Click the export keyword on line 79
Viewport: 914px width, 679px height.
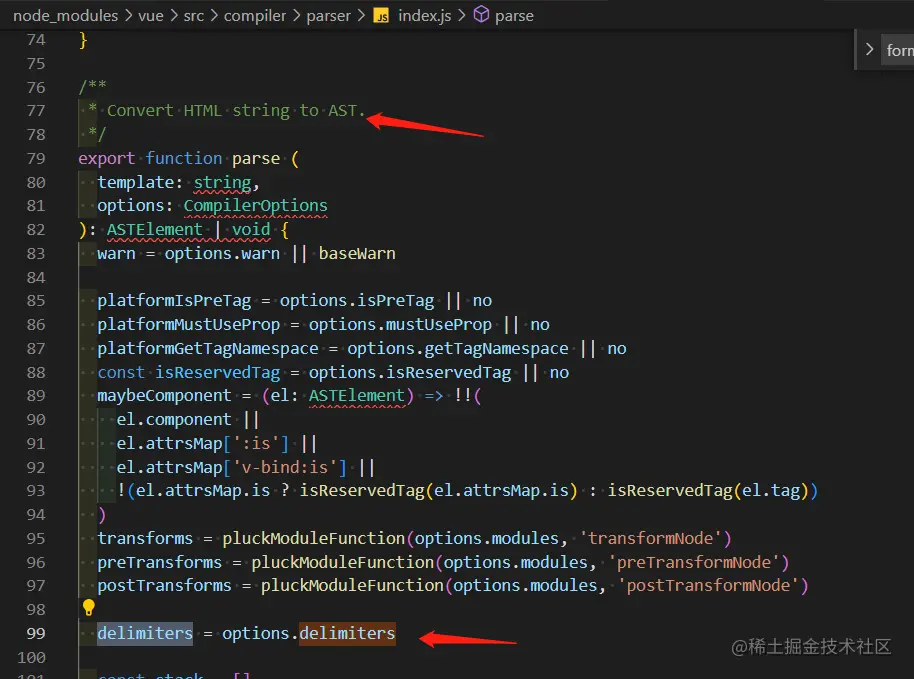pos(106,159)
